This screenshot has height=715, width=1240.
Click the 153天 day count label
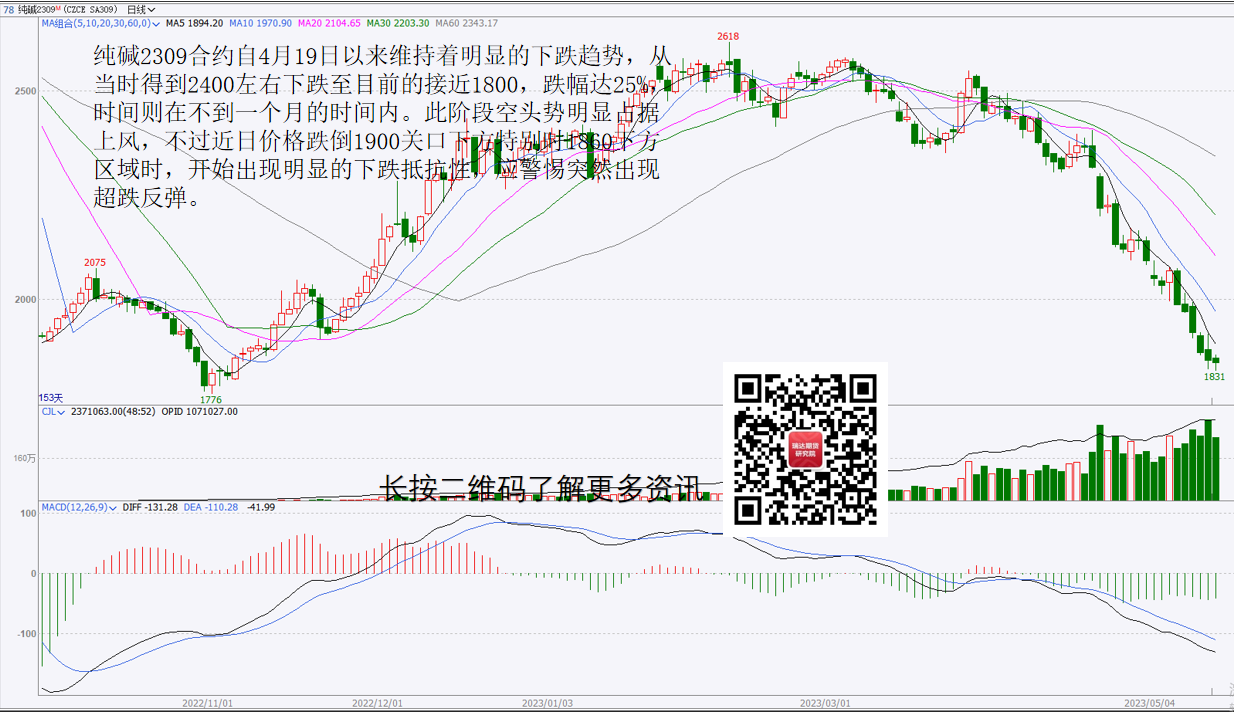click(x=52, y=398)
